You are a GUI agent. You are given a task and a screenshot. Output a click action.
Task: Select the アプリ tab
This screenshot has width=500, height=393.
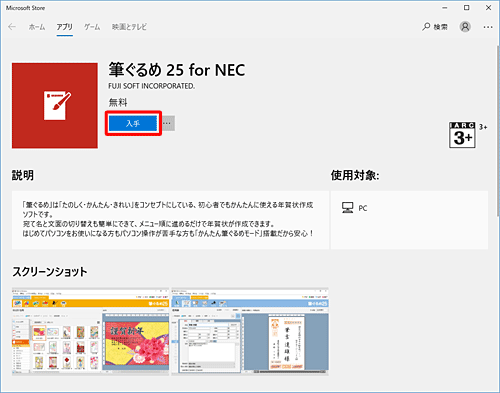click(64, 27)
